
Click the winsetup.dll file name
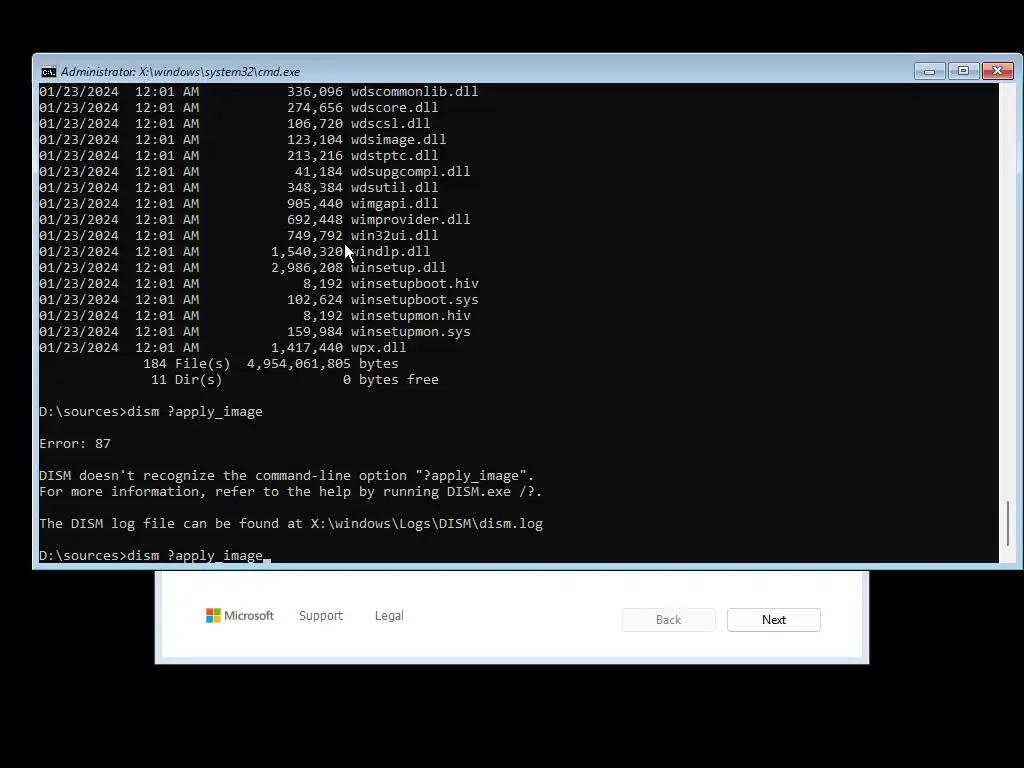point(398,268)
